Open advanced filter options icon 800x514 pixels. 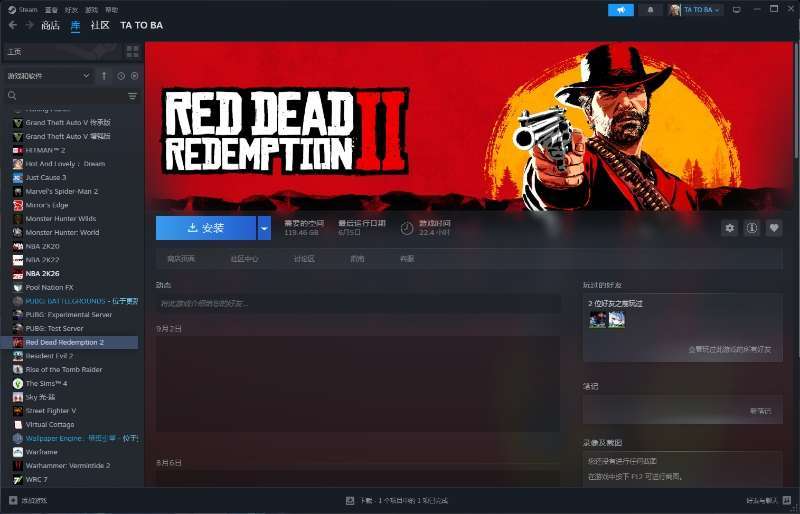(x=133, y=96)
